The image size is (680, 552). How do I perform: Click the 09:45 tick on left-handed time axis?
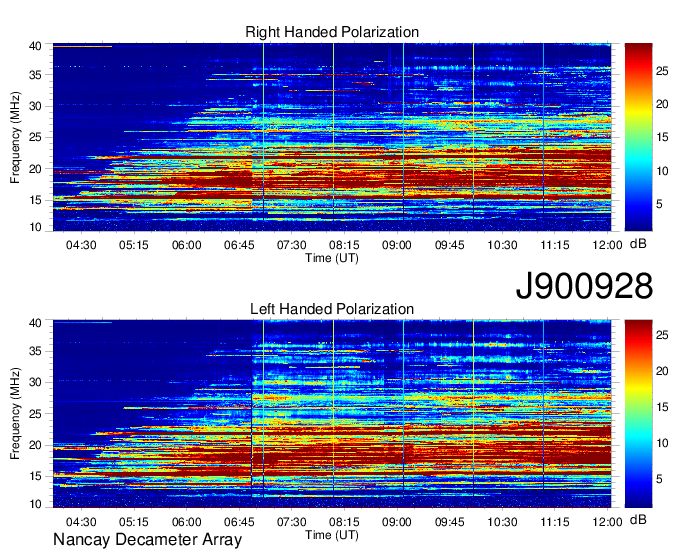tap(450, 522)
